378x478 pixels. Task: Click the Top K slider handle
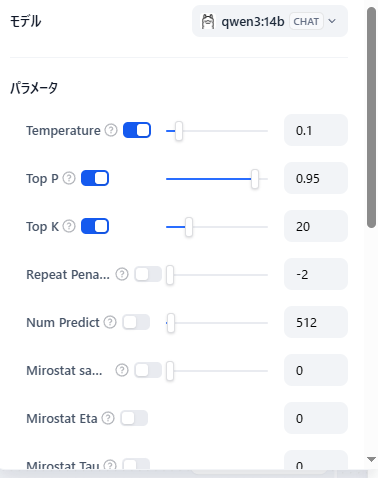[x=189, y=227]
